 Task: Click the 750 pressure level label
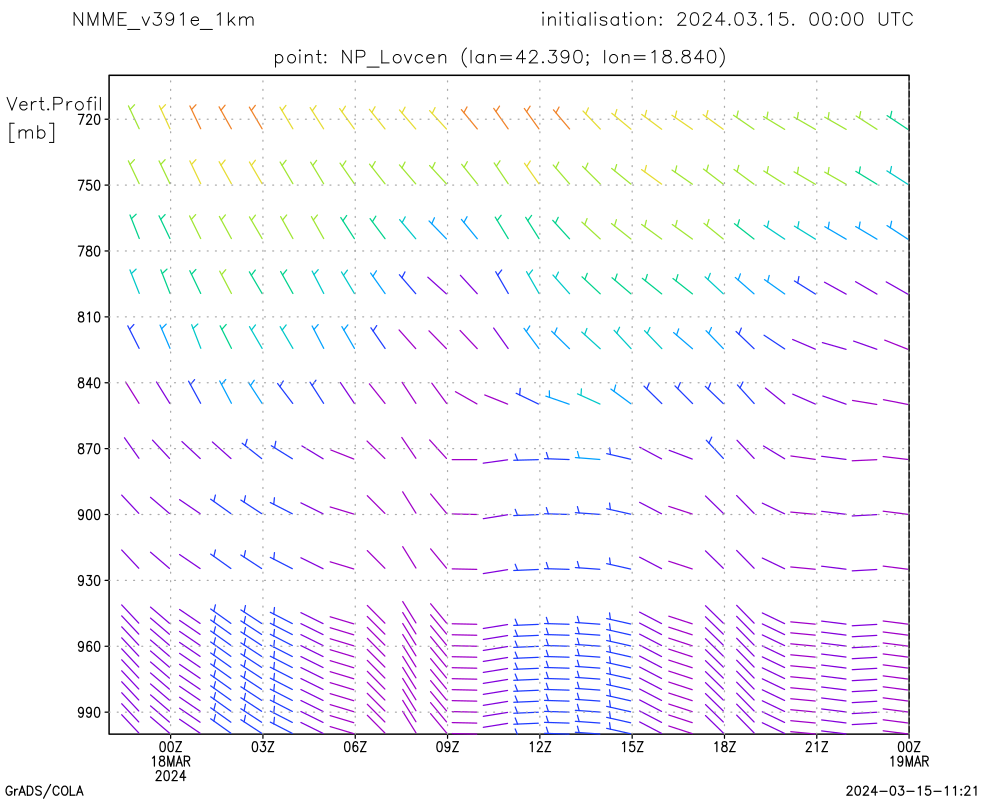(89, 185)
